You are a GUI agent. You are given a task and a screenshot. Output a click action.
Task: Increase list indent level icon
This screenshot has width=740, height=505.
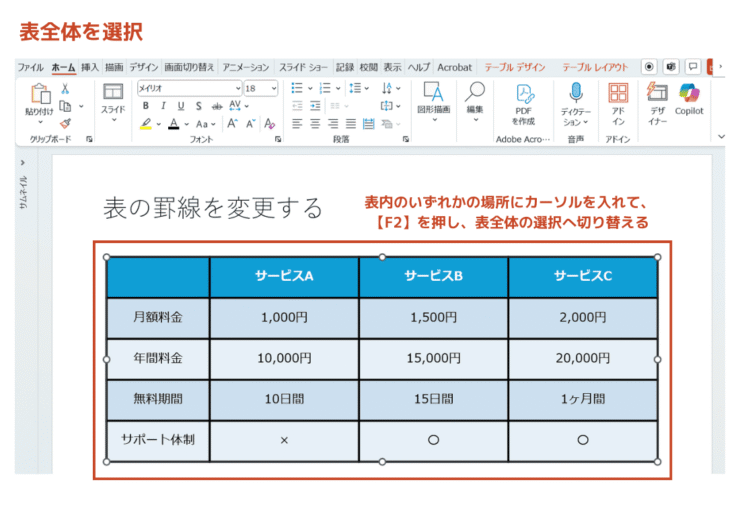pos(315,106)
